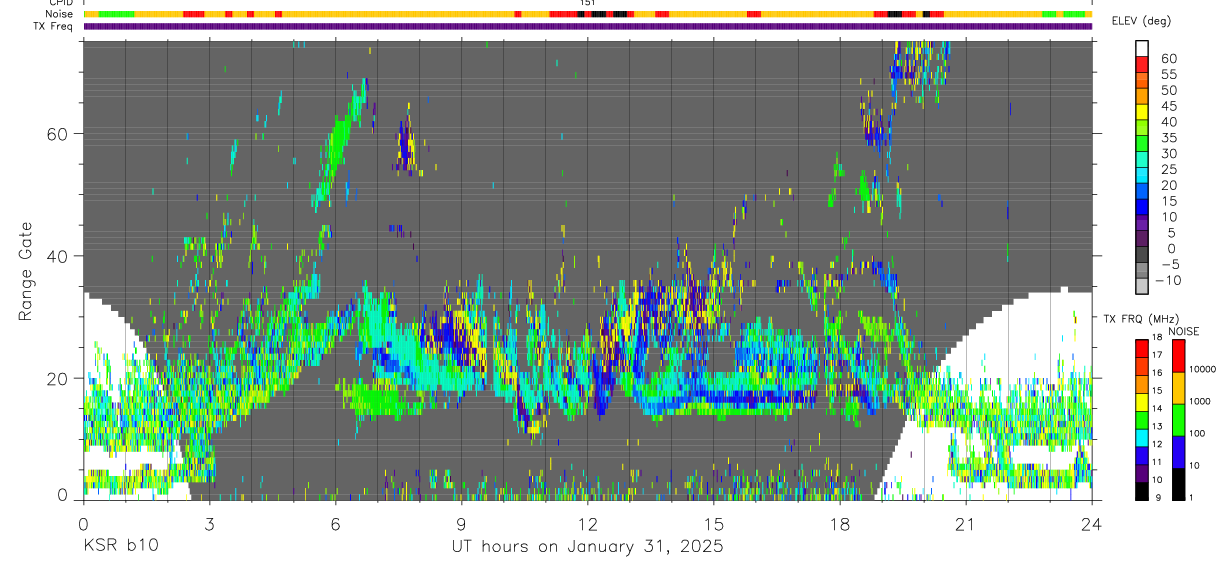The height and width of the screenshot is (567, 1228).
Task: Click the ELEV (deg) colorbar label
Action: 1169,21
